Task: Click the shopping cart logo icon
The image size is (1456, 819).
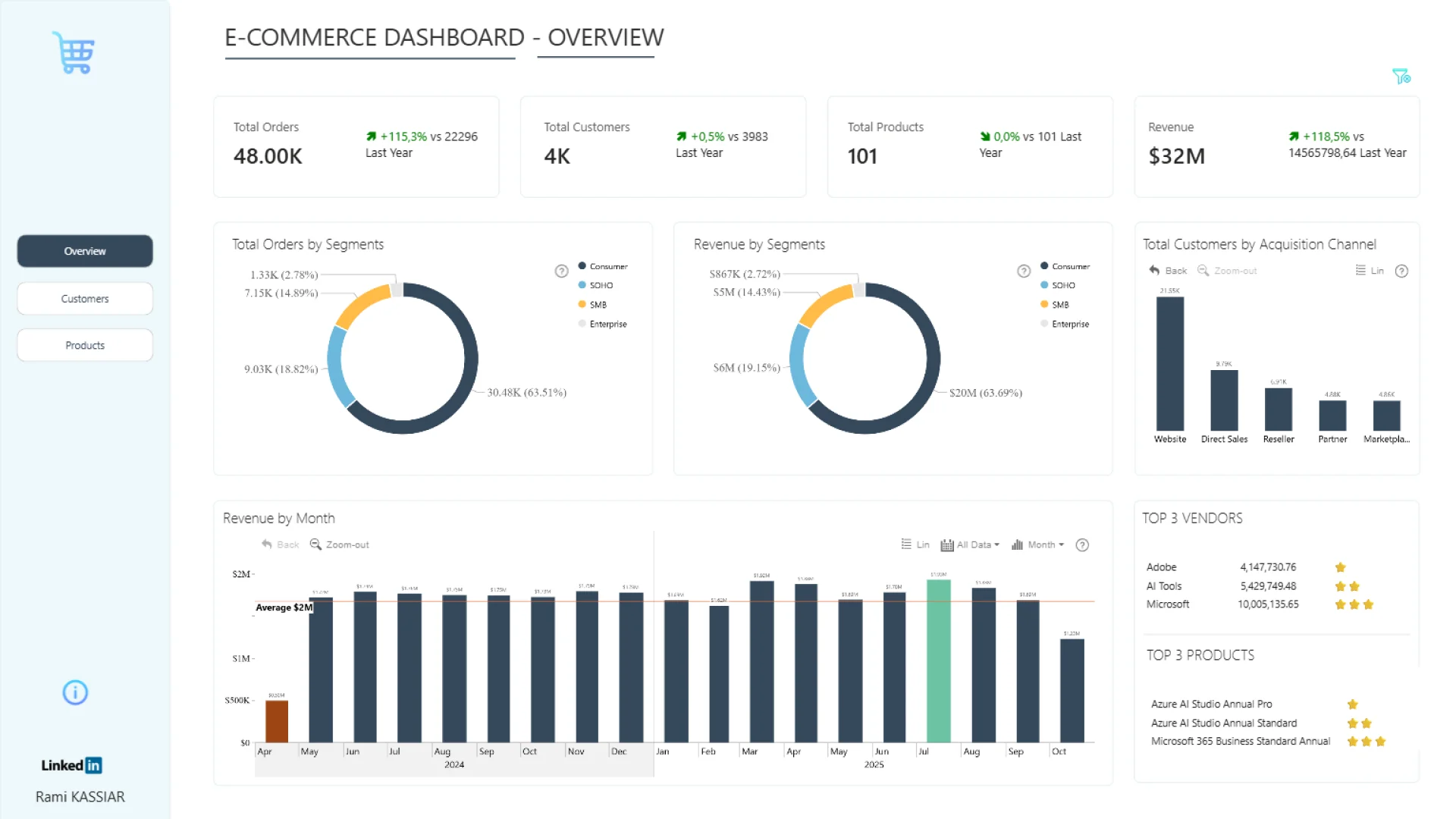Action: tap(74, 53)
